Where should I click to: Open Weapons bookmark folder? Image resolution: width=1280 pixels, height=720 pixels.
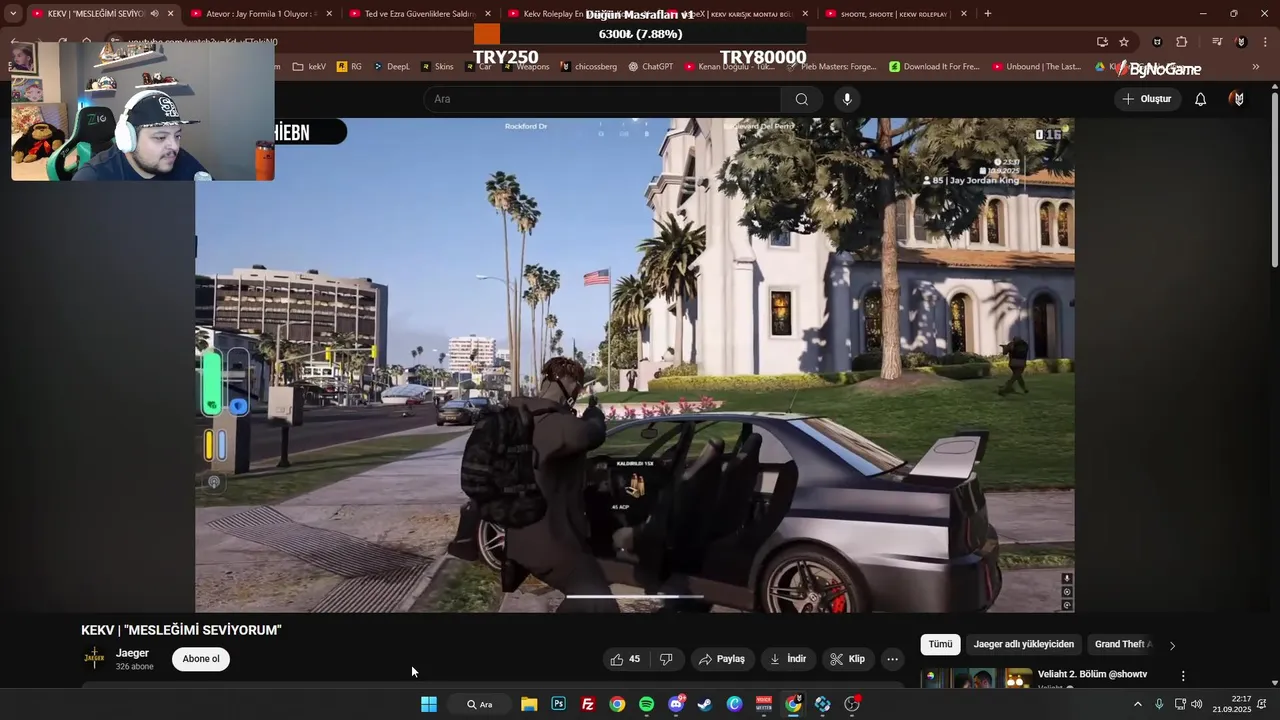pyautogui.click(x=526, y=67)
